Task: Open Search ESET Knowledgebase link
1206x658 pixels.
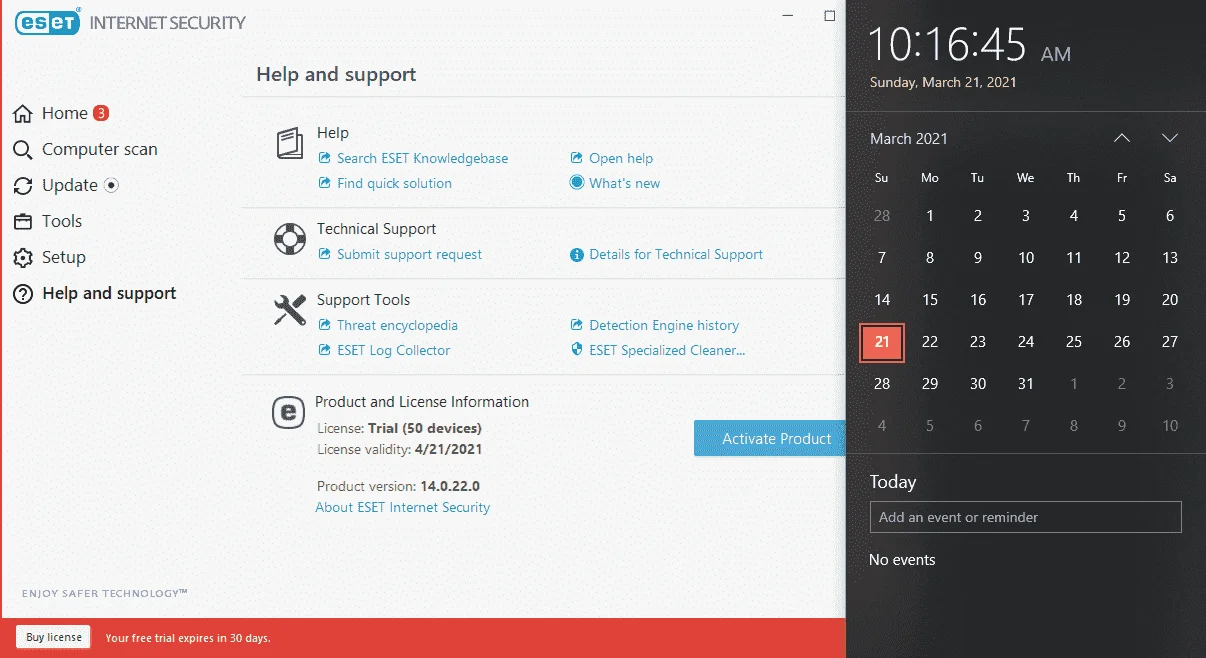Action: click(x=423, y=158)
